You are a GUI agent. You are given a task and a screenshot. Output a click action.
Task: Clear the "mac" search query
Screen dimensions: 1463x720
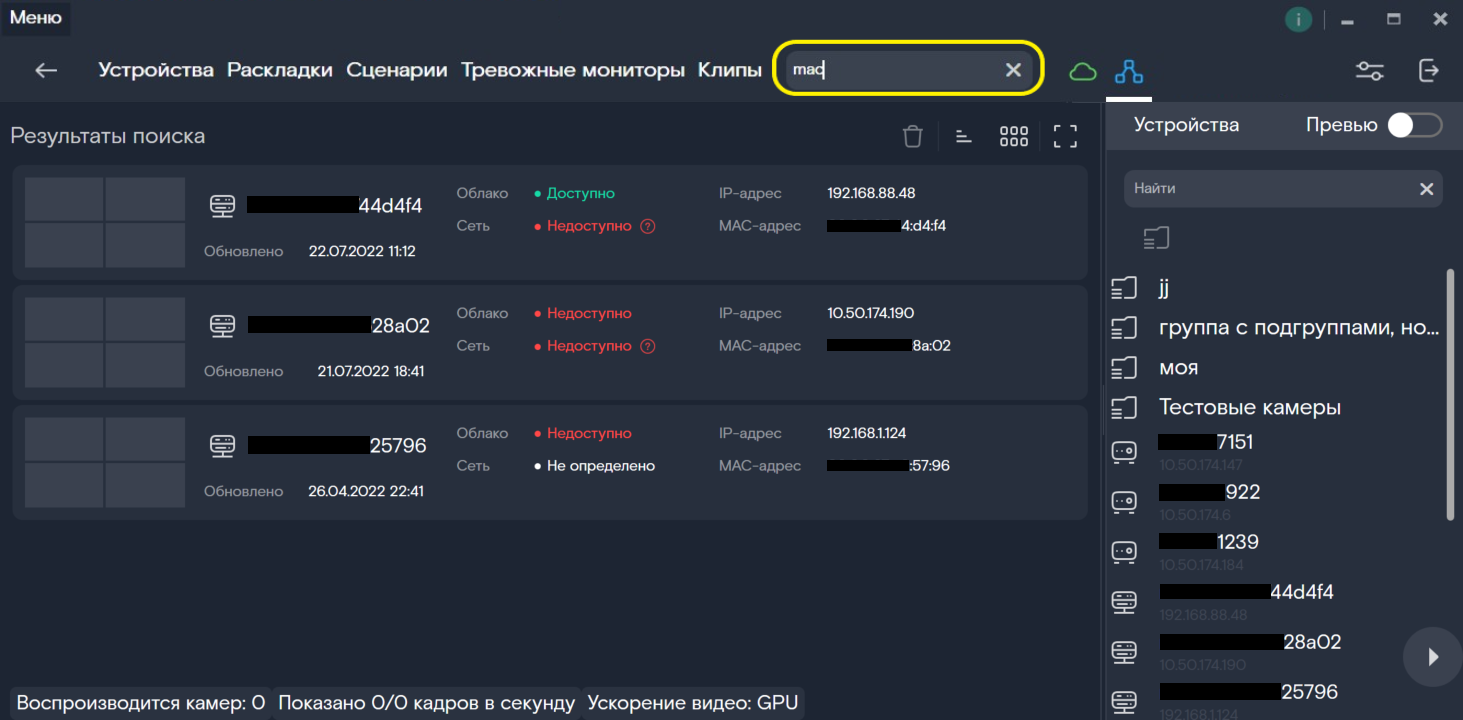click(x=1013, y=70)
